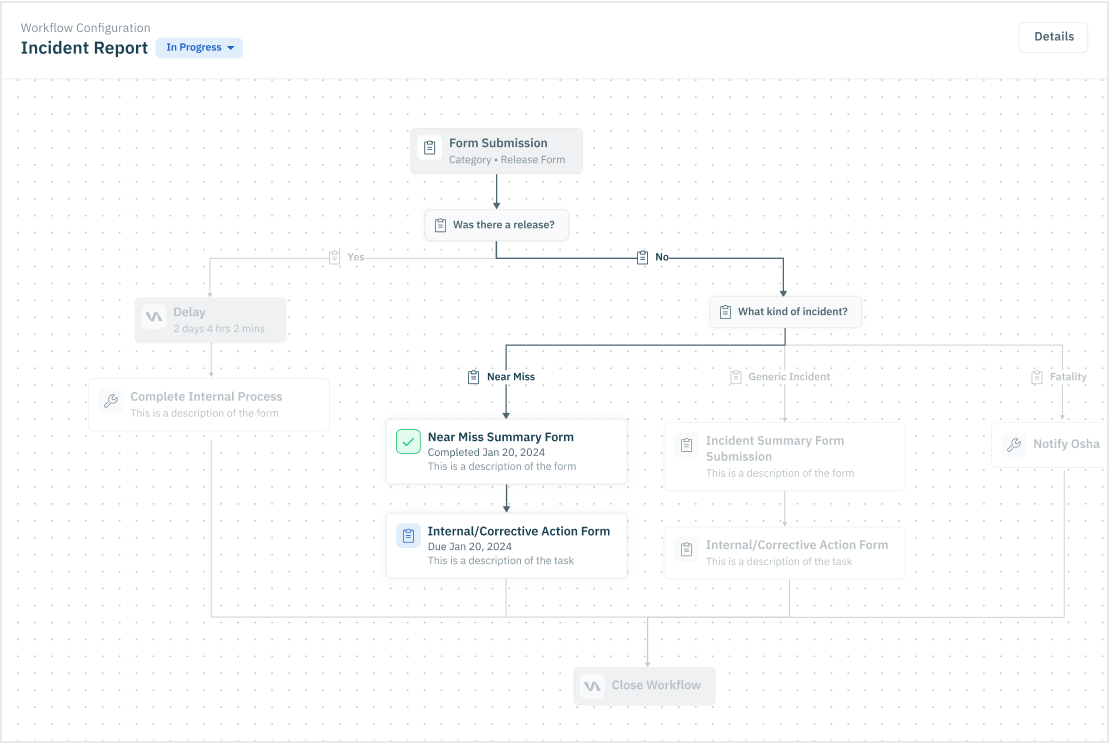
Task: Click the logo icon in Close Workflow node
Action: [x=592, y=686]
